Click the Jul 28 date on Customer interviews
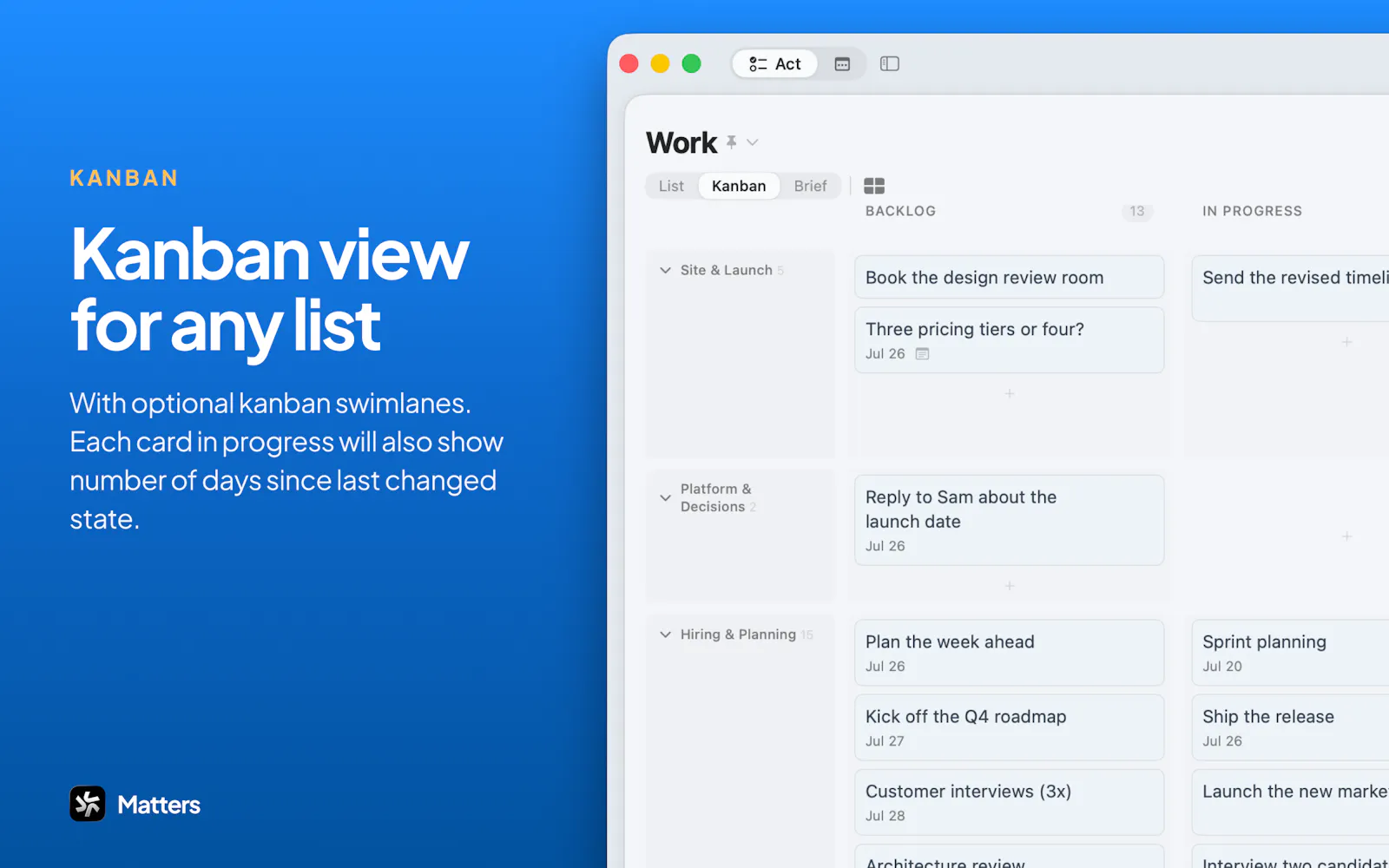1389x868 pixels. pos(885,816)
